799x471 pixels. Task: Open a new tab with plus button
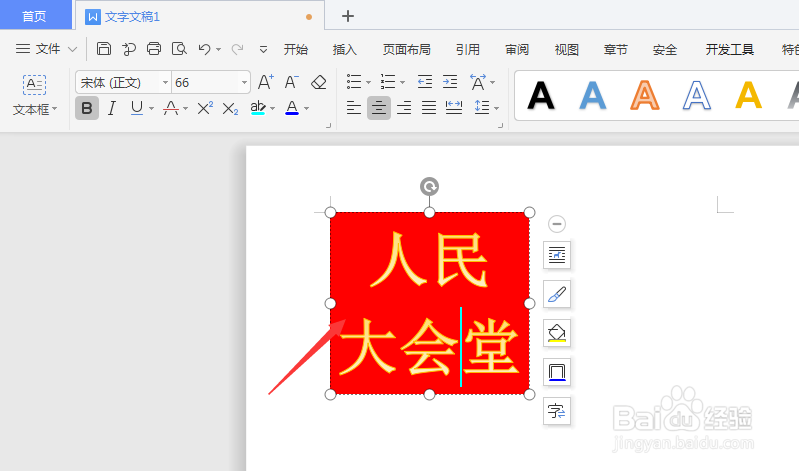[x=348, y=16]
